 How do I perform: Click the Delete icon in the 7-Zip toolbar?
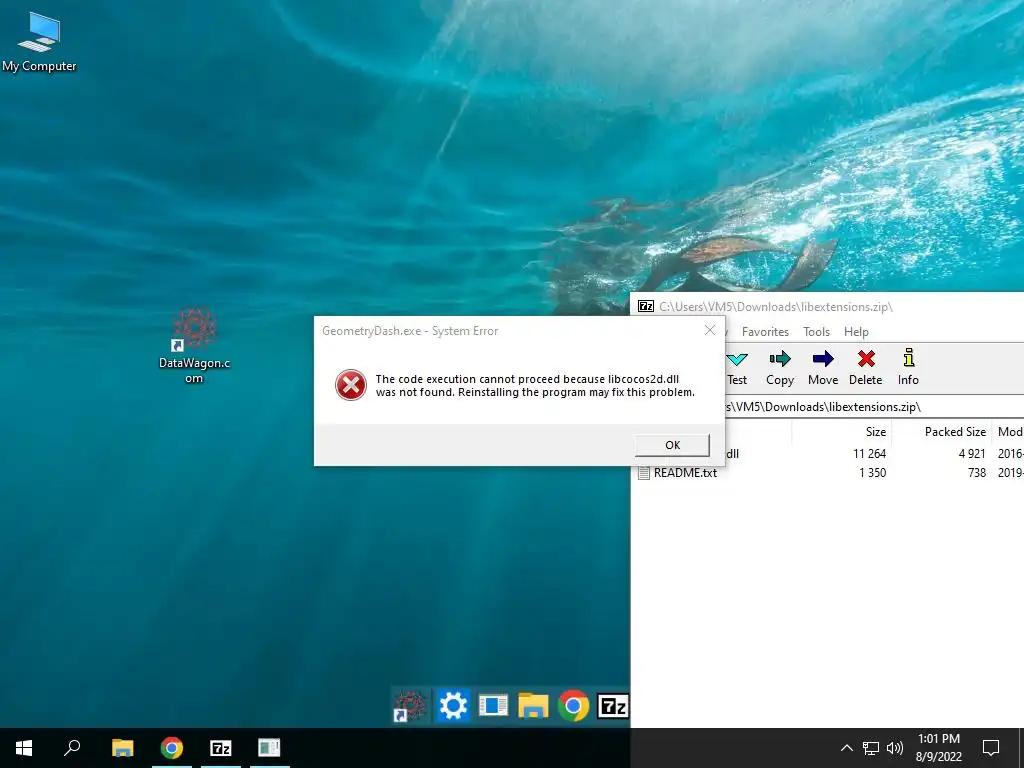point(865,368)
